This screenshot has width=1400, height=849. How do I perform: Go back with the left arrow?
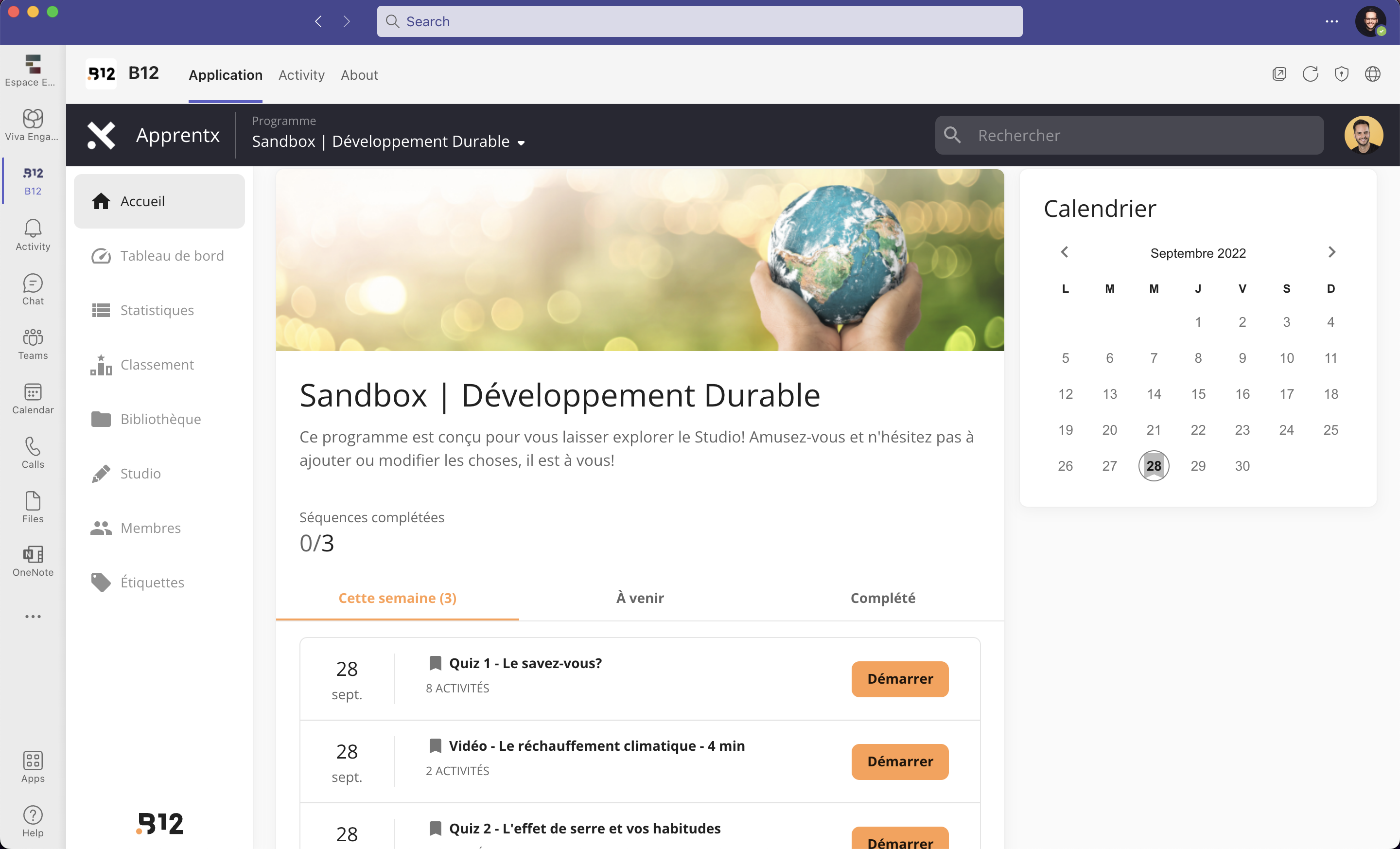(x=318, y=21)
